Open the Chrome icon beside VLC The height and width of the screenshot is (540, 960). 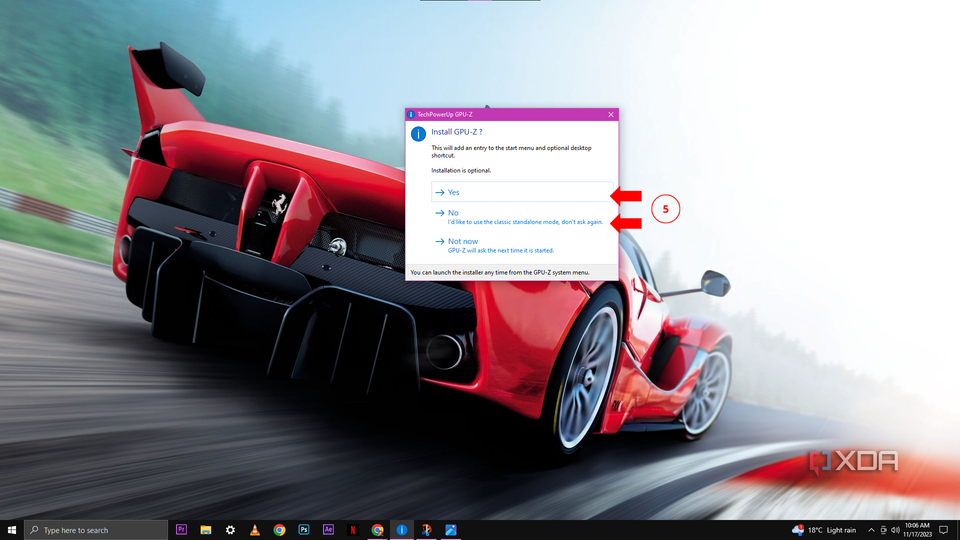[x=279, y=530]
